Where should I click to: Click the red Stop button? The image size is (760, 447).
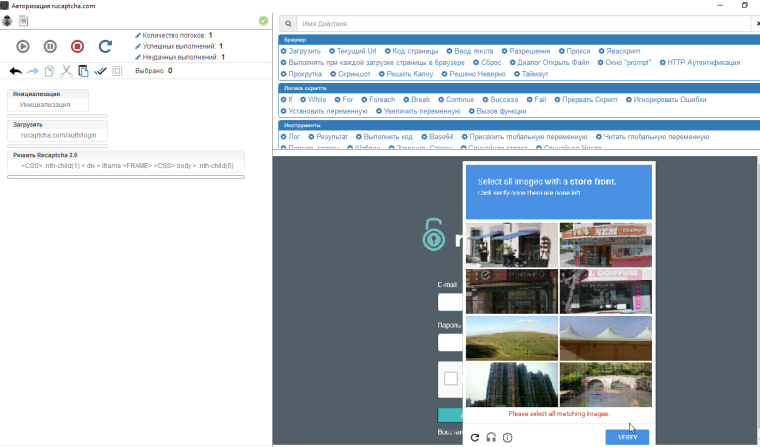(77, 46)
